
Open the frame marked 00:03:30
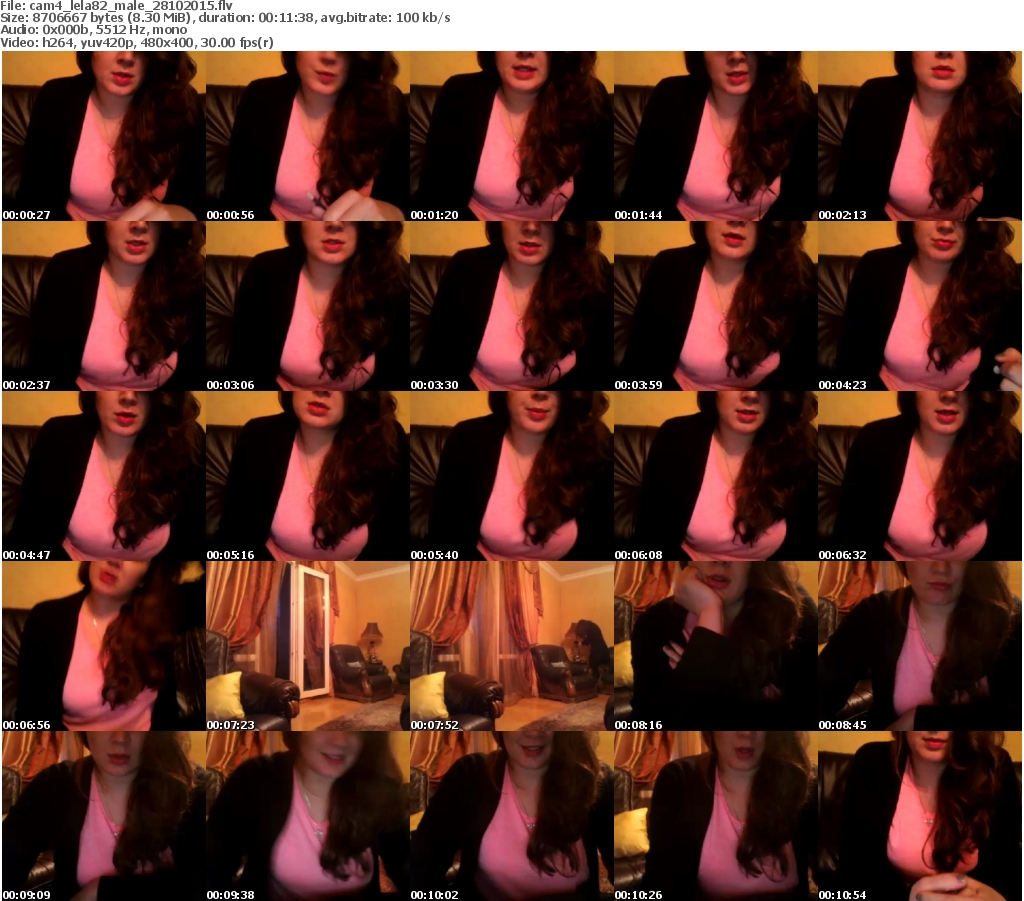(x=511, y=306)
